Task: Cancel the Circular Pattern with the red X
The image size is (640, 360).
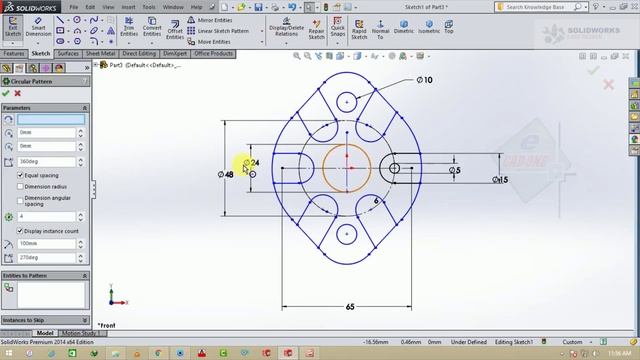Action: [18, 93]
